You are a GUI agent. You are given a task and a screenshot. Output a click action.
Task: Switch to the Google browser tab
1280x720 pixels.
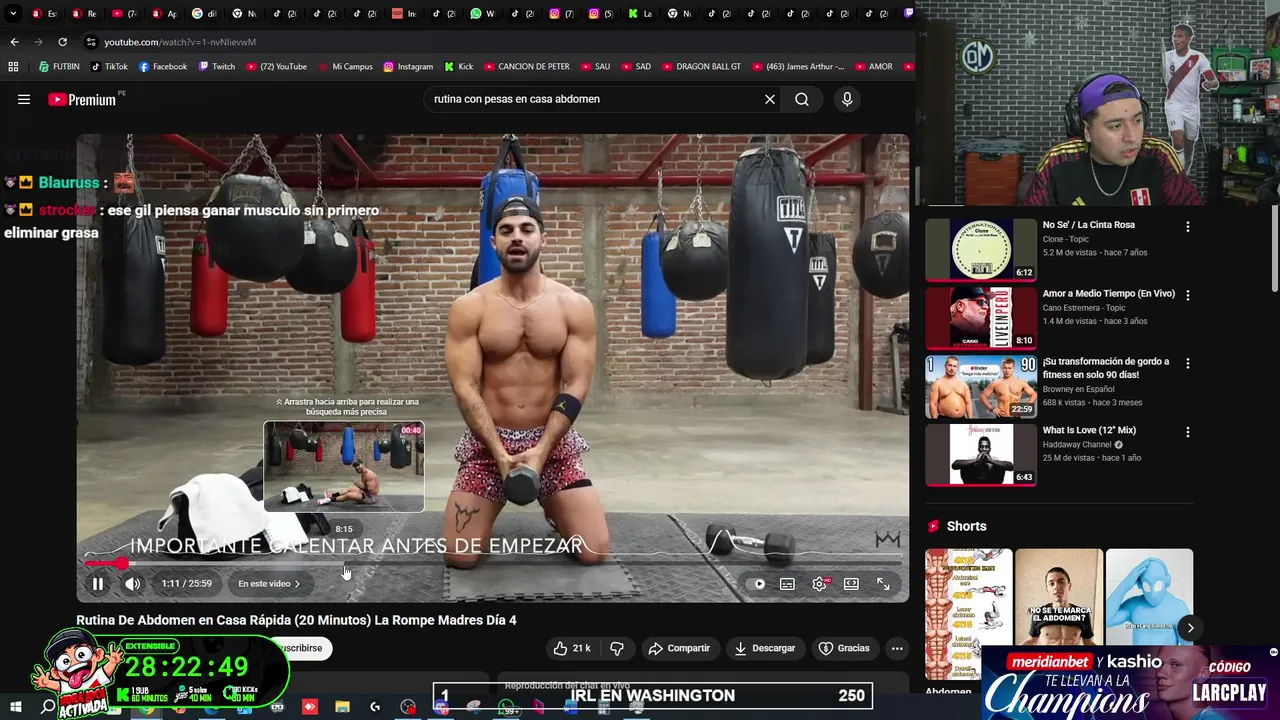[x=204, y=14]
